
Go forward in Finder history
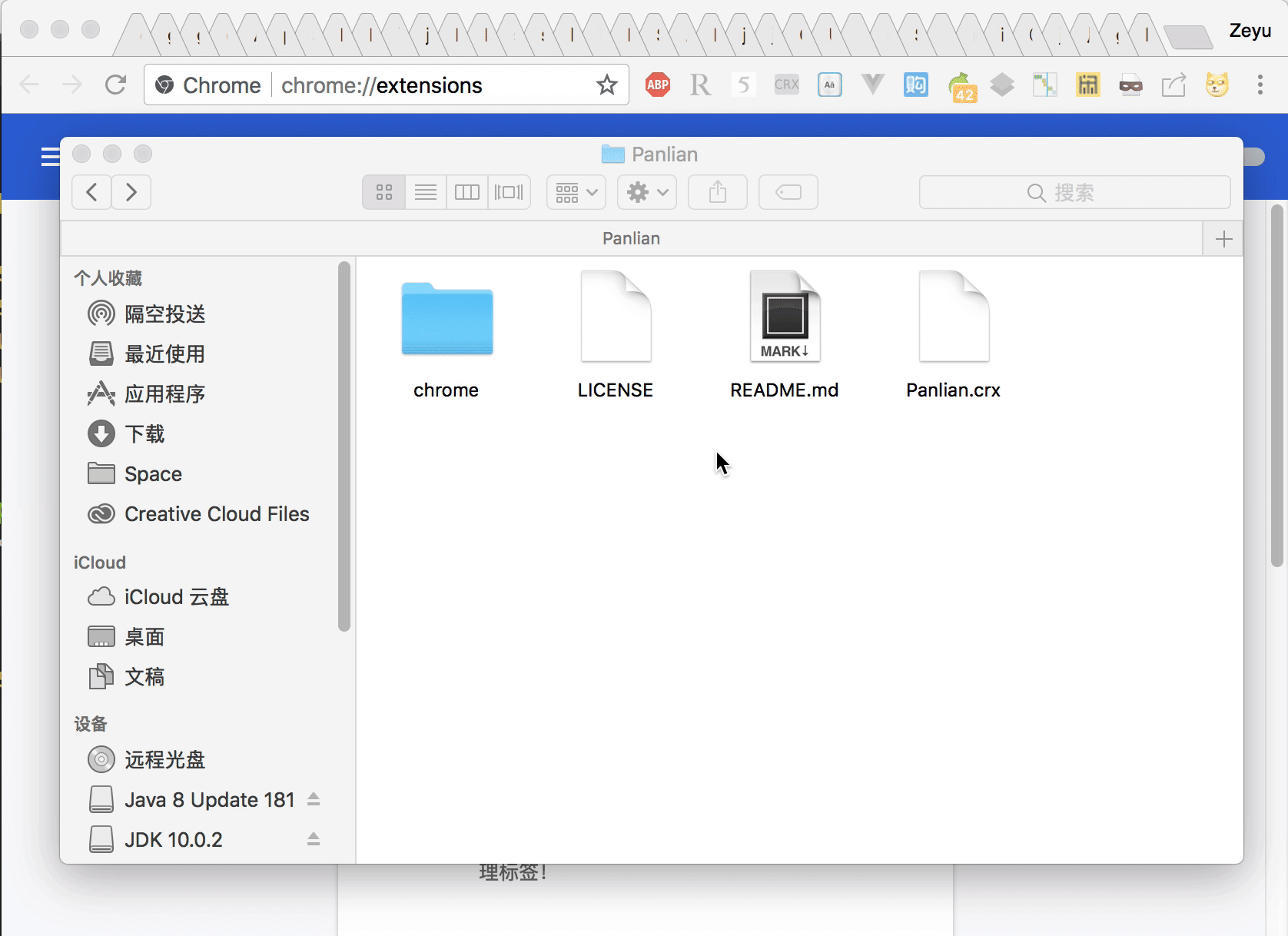[x=131, y=192]
